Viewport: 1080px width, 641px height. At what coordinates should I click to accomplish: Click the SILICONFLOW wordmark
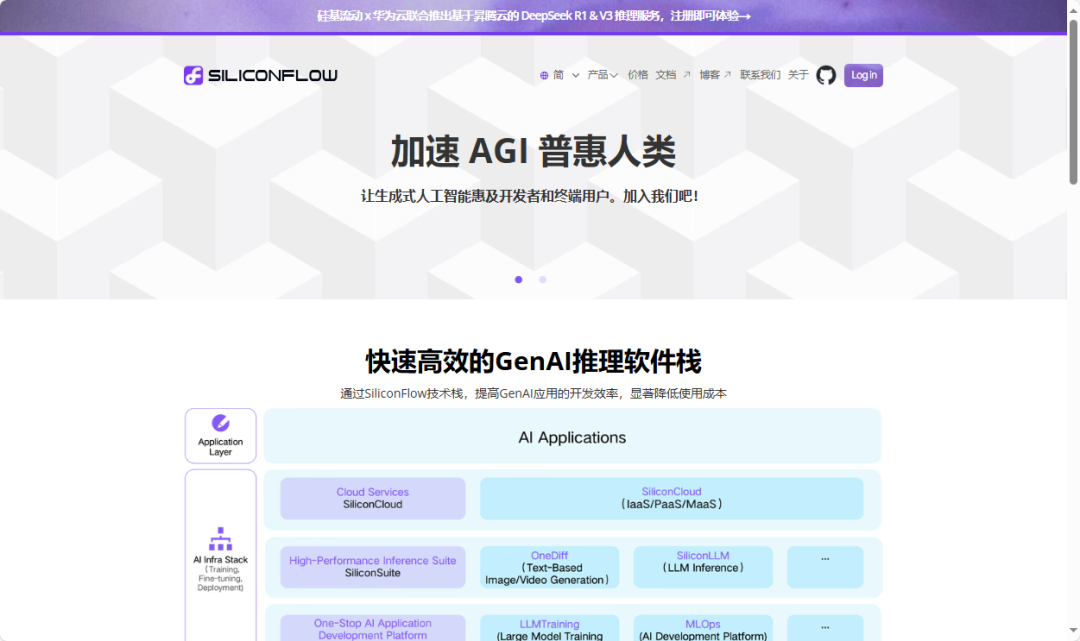(273, 75)
